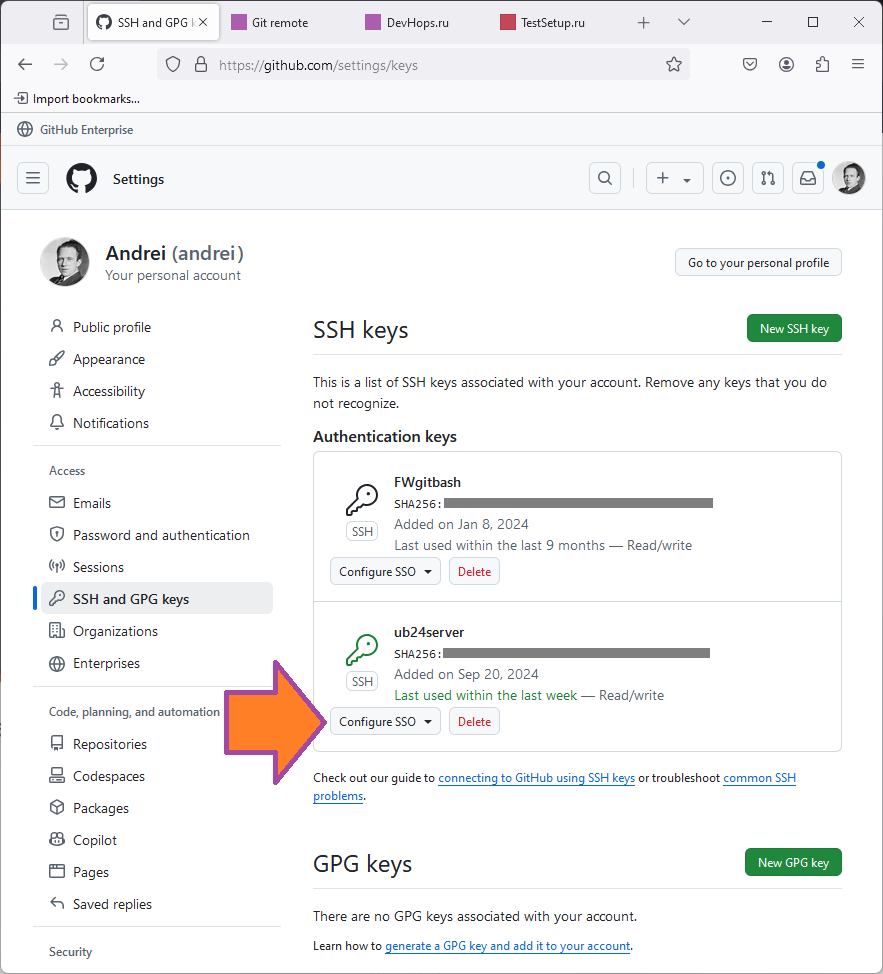Reload the page with the refresh icon
Image resolution: width=883 pixels, height=974 pixels.
click(x=97, y=65)
